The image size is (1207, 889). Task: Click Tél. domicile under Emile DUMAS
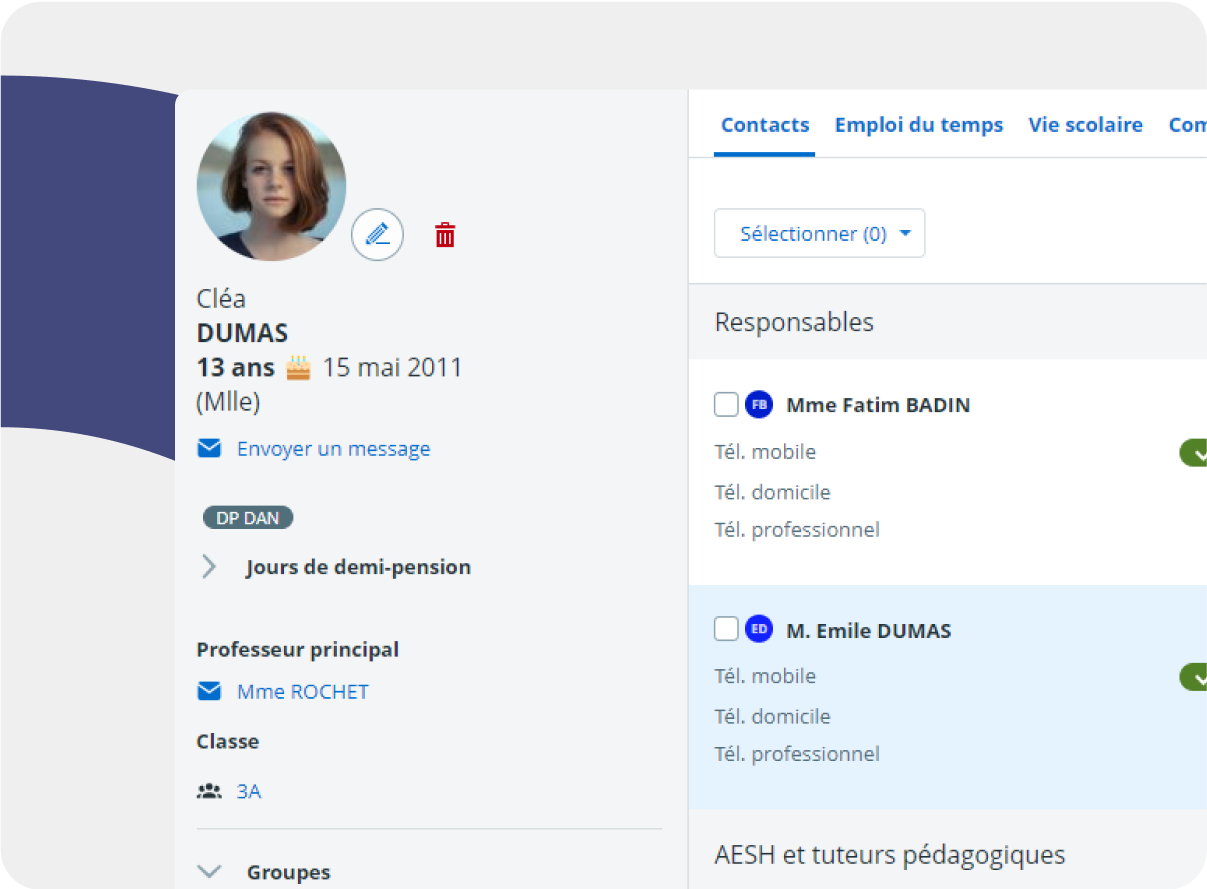click(773, 716)
